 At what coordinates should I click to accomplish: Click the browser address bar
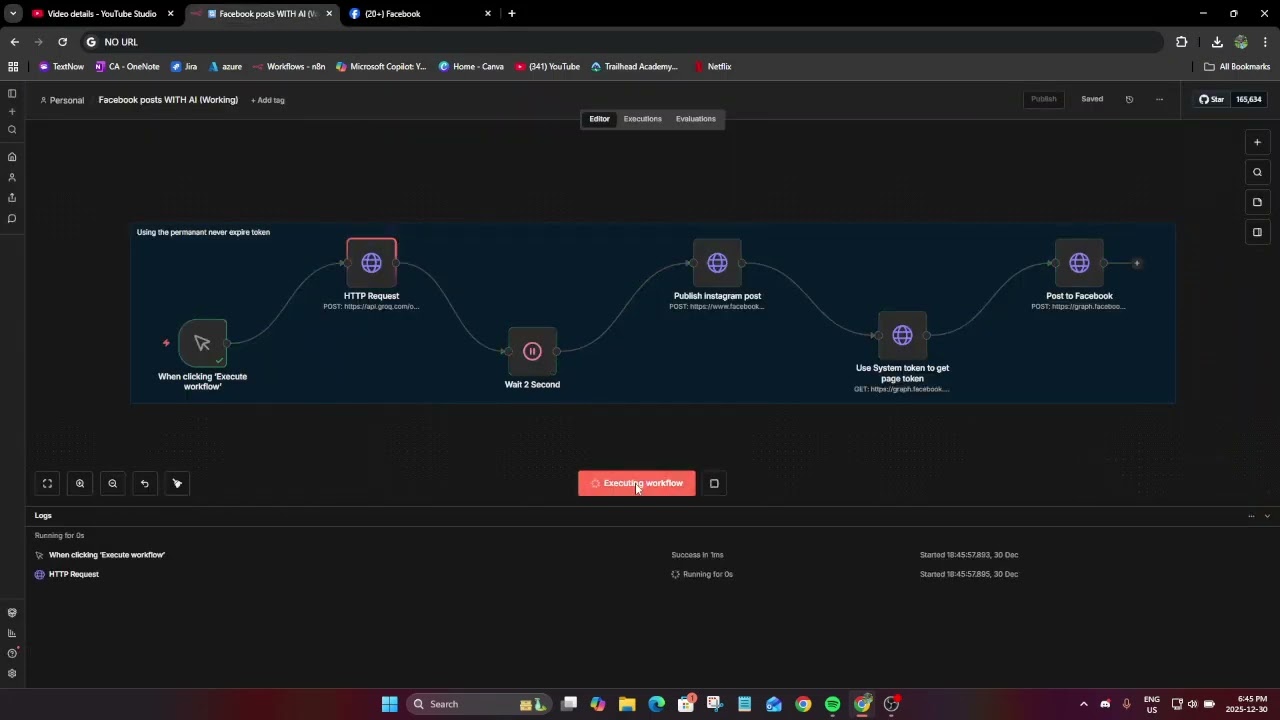[620, 42]
